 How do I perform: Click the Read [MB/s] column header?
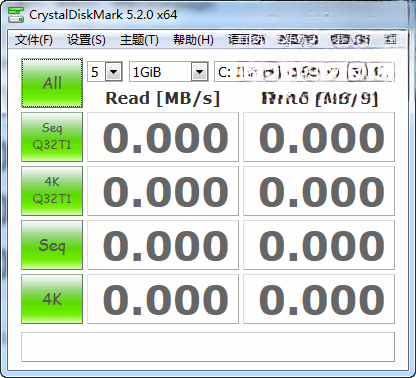click(163, 98)
